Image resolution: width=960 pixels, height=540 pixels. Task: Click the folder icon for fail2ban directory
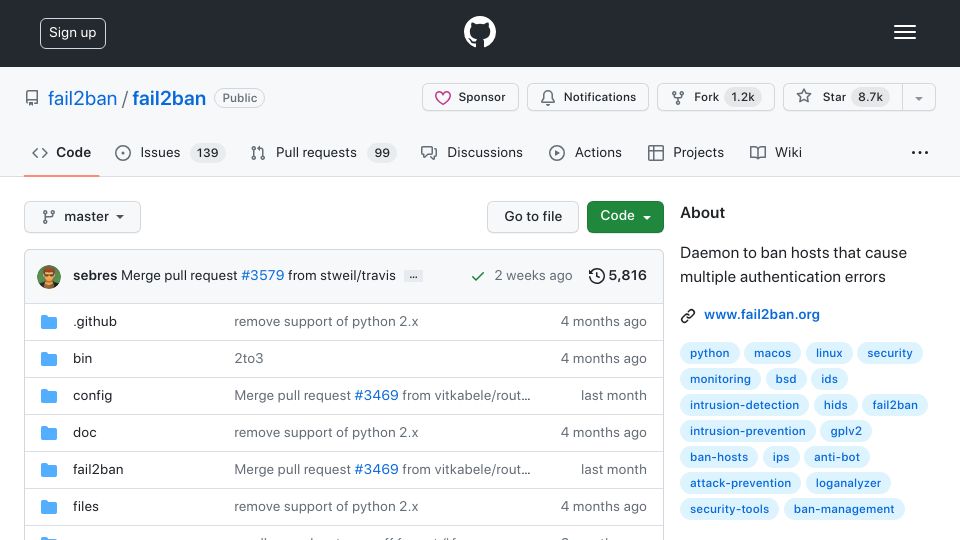(x=49, y=470)
